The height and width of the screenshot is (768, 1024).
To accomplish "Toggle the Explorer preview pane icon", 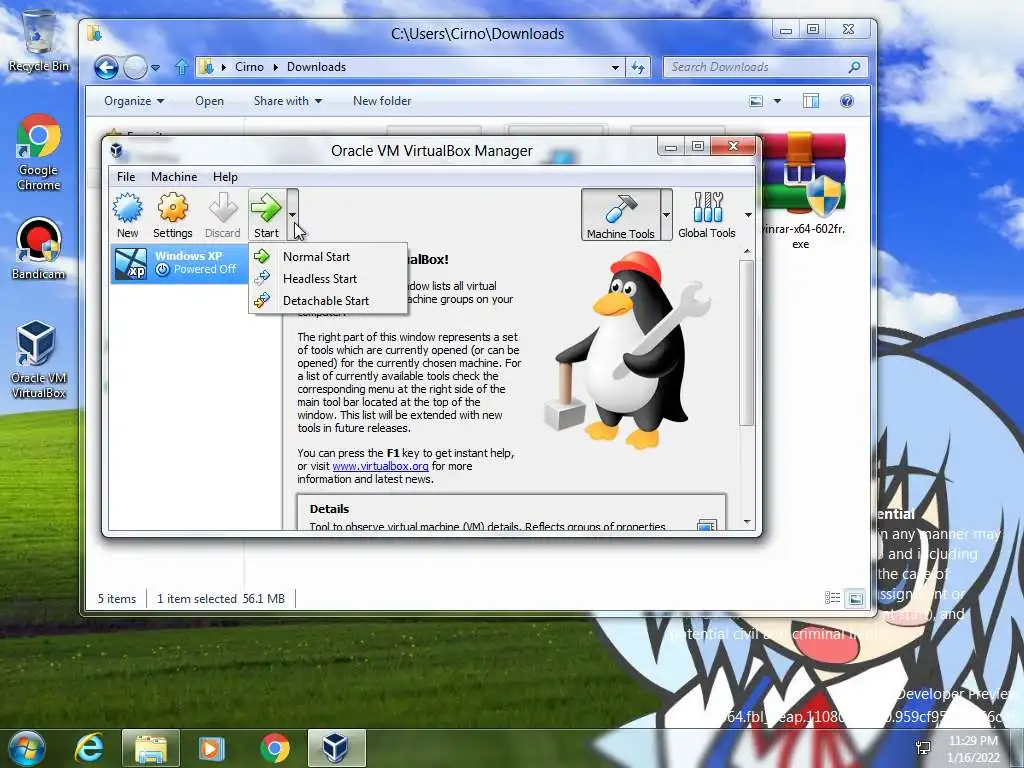I will [811, 101].
